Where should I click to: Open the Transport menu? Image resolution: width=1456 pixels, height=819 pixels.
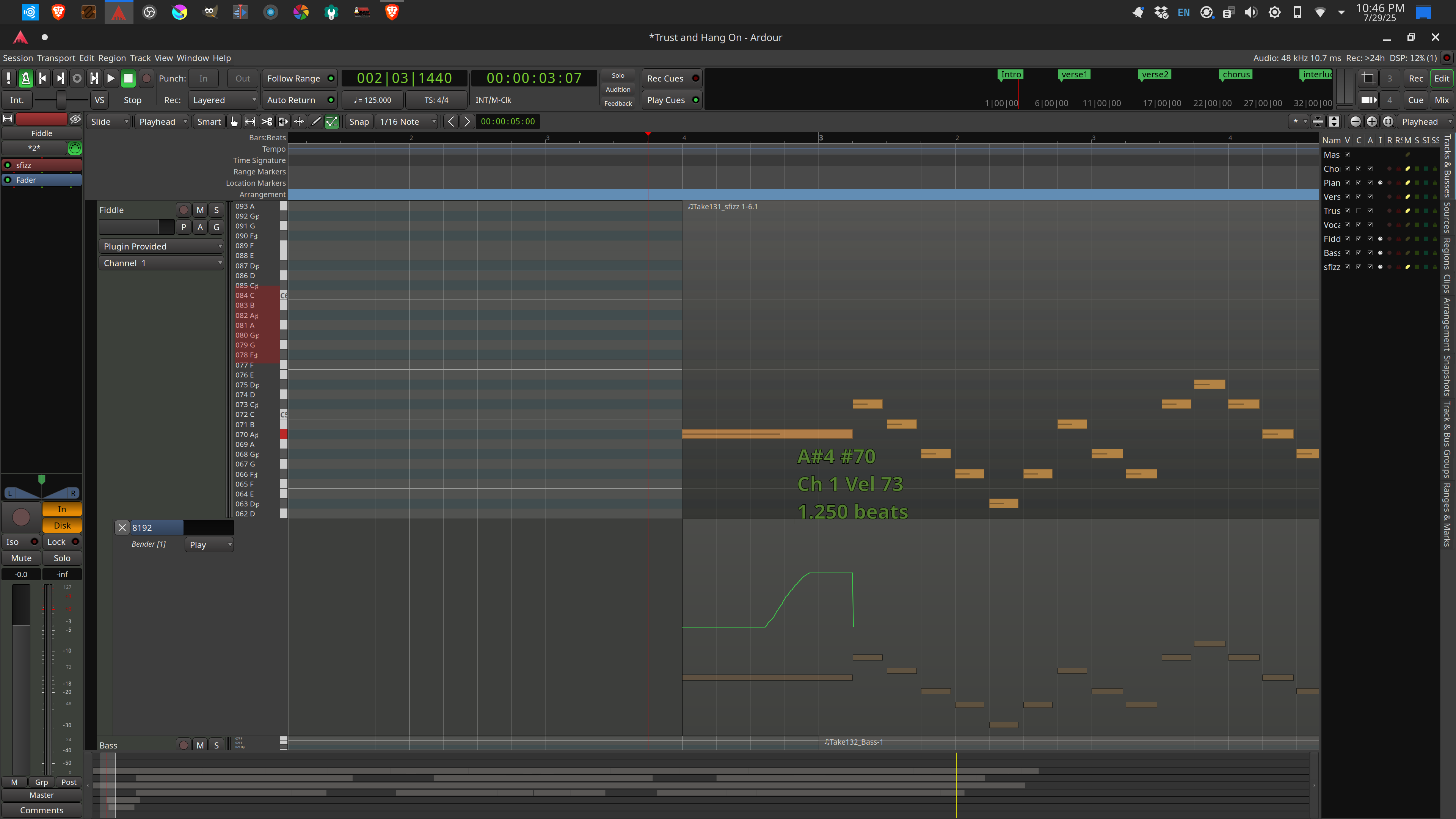tap(55, 58)
